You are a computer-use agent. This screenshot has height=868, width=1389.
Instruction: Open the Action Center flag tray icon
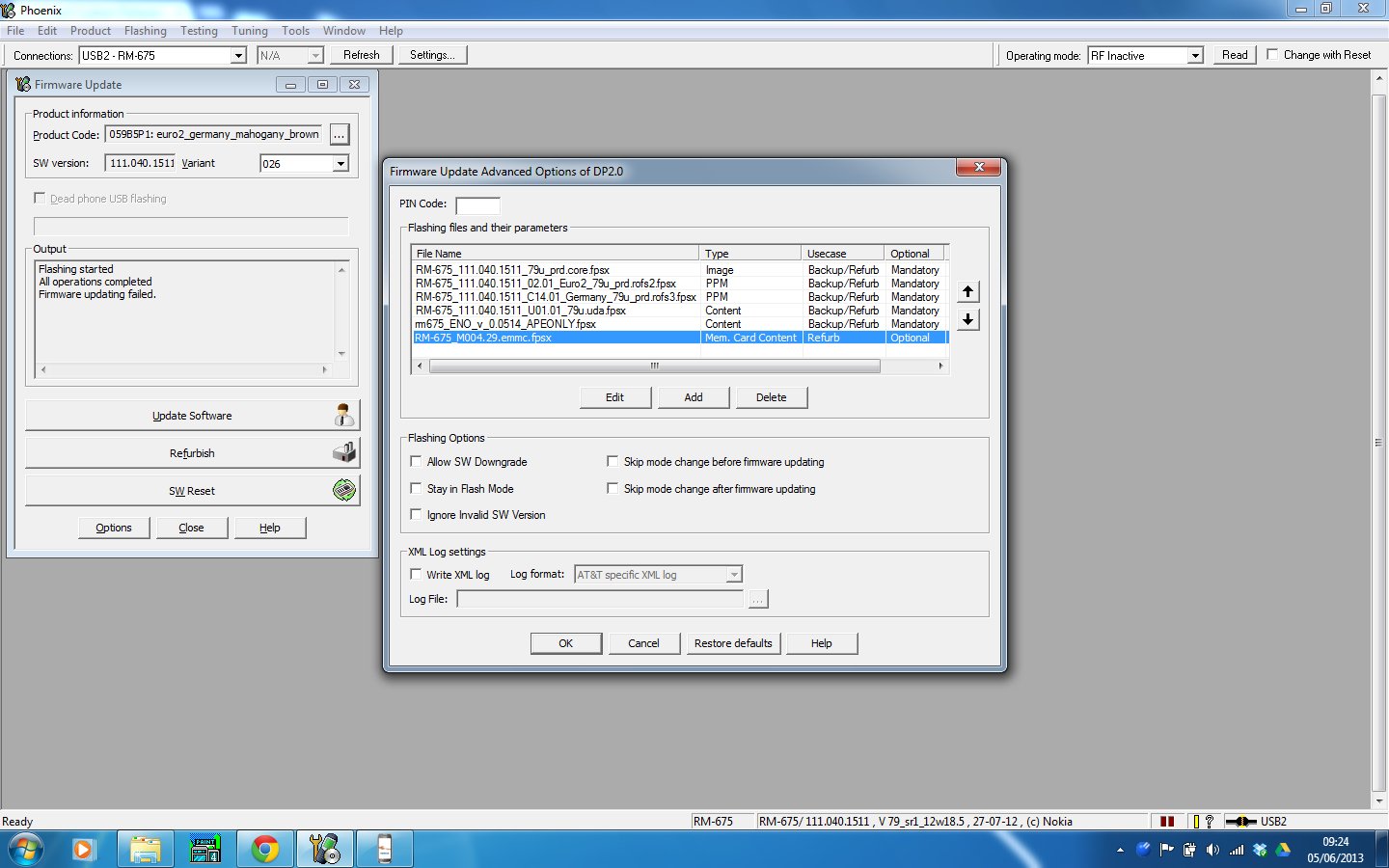[1166, 850]
